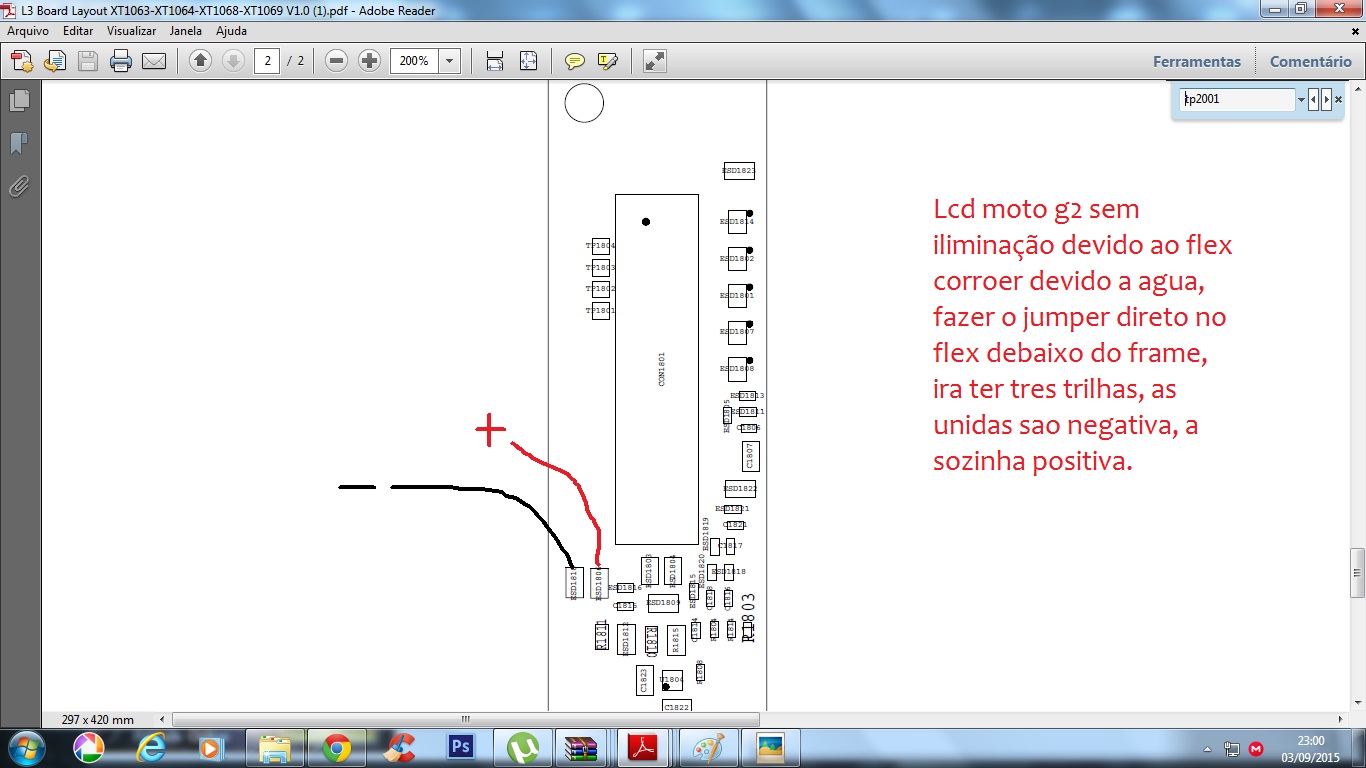
Task: Open the Ajuda menu
Action: [231, 31]
